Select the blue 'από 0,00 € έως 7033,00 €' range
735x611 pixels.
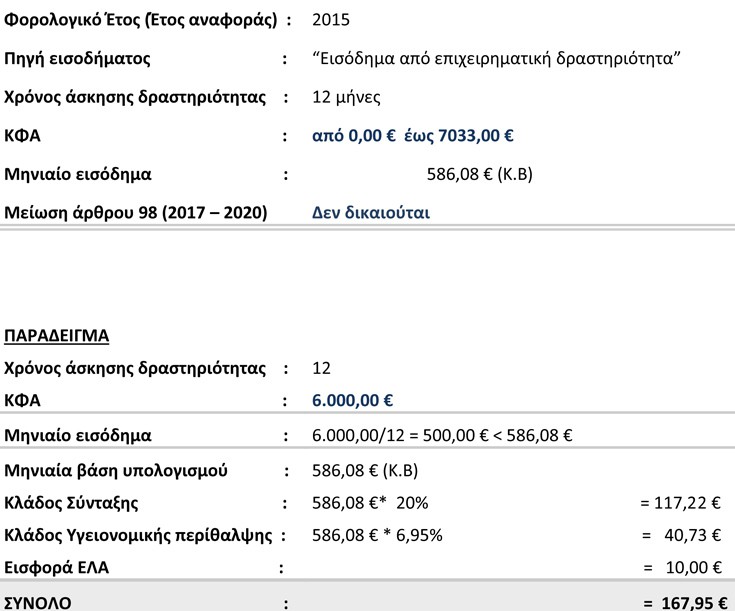click(413, 136)
